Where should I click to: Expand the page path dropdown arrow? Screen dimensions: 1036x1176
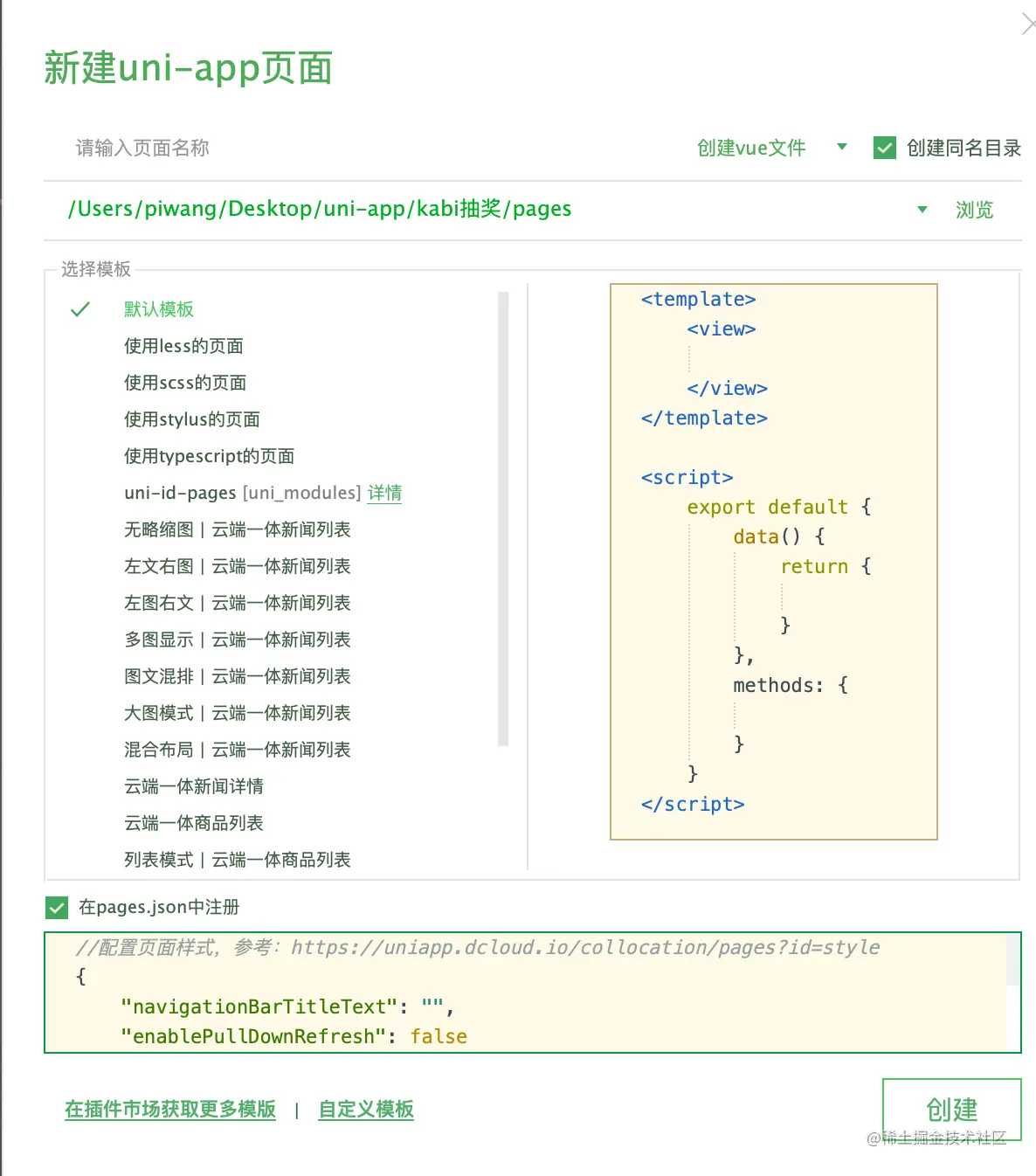[922, 209]
